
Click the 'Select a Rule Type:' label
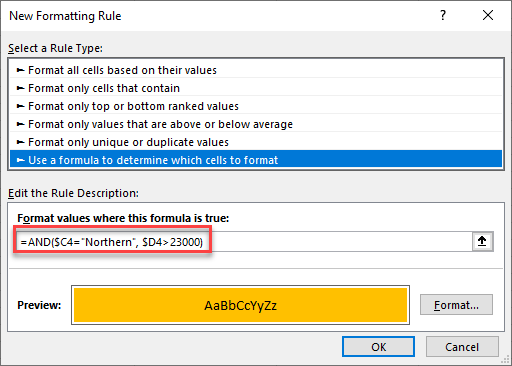[x=55, y=48]
